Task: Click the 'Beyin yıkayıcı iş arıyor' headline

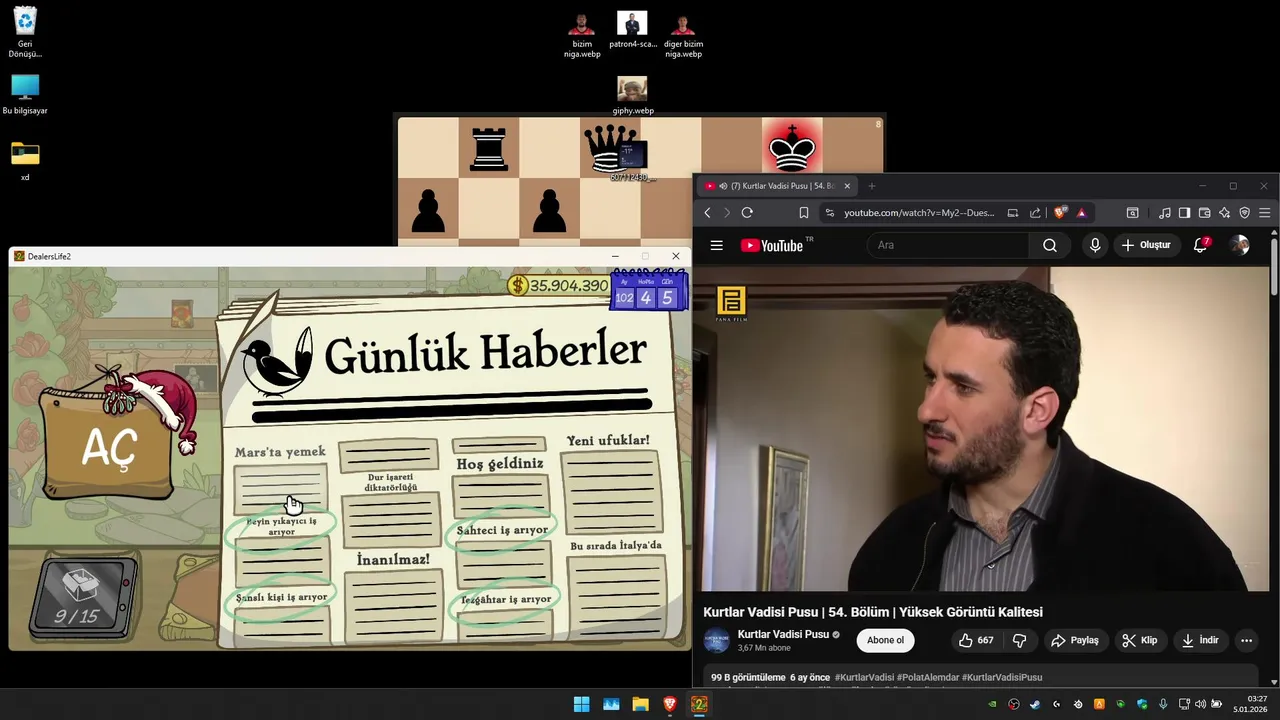Action: [282, 526]
